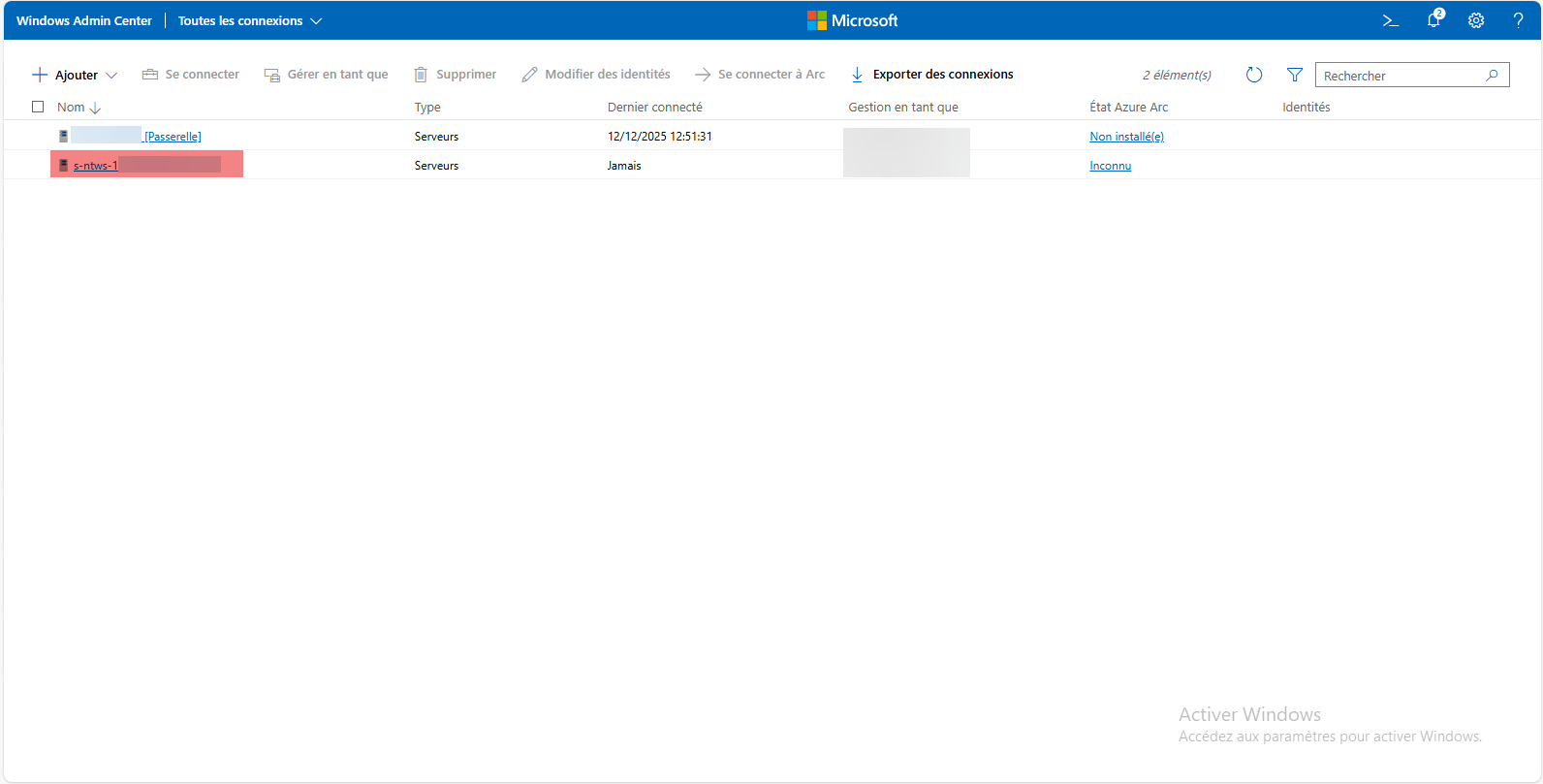
Task: Click the search magnifier icon
Action: tap(1492, 75)
